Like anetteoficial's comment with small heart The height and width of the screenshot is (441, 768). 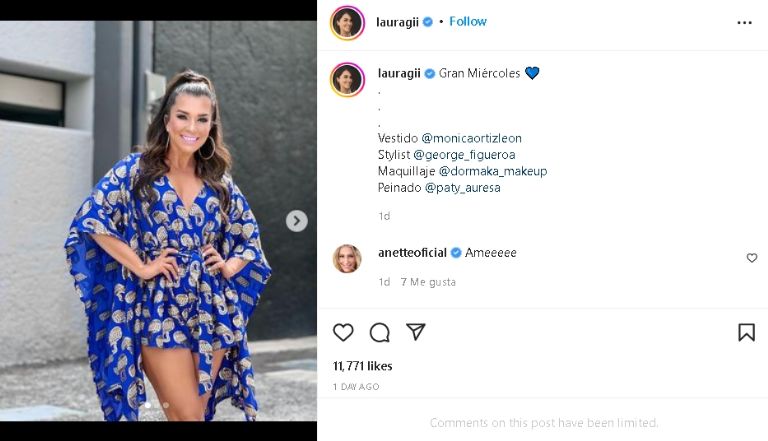tap(752, 258)
